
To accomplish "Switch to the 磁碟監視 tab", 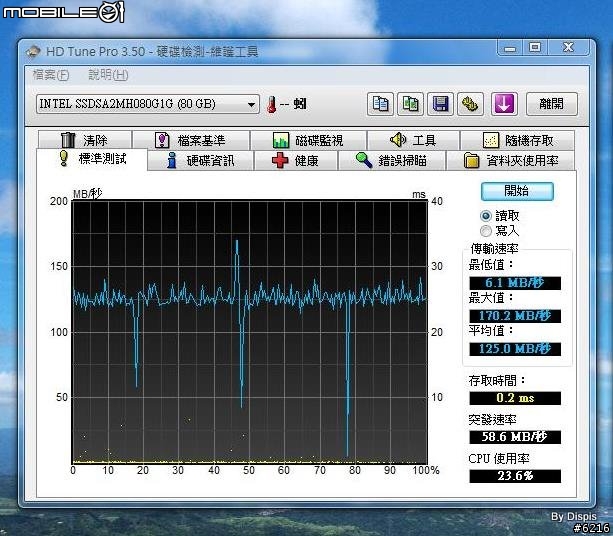I will point(309,140).
